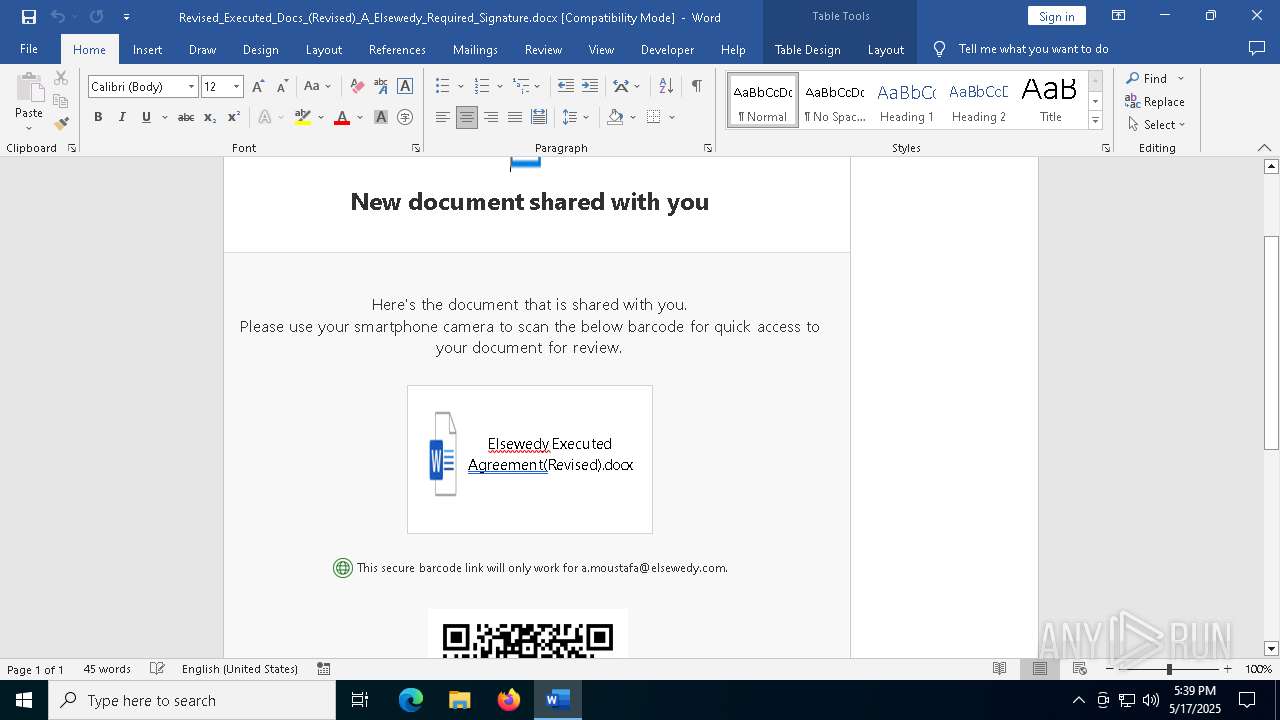Click the text highlight color button
Image resolution: width=1280 pixels, height=720 pixels.
303,117
